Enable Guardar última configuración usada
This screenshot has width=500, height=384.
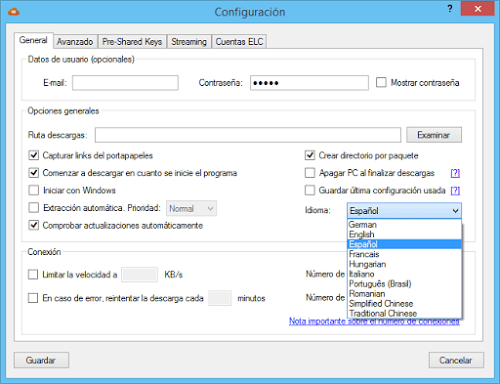pos(310,190)
